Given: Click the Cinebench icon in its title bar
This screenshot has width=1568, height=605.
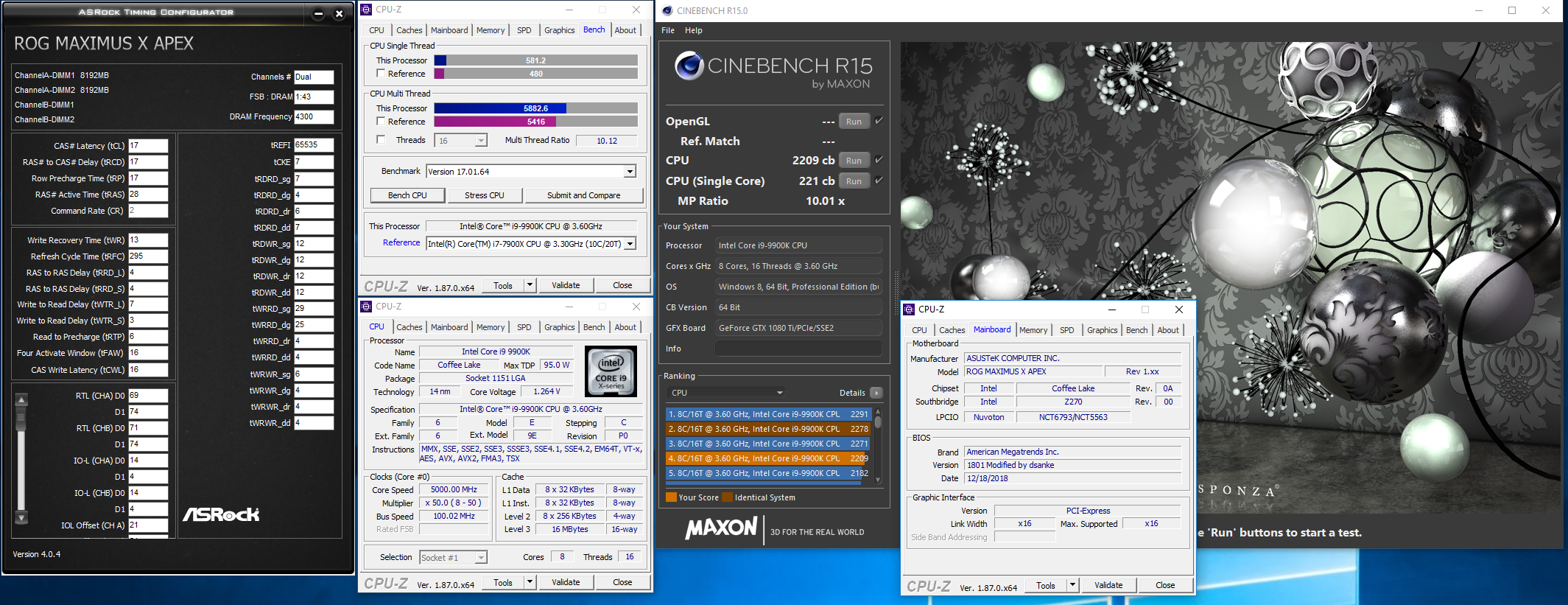Looking at the screenshot, I should (x=667, y=10).
